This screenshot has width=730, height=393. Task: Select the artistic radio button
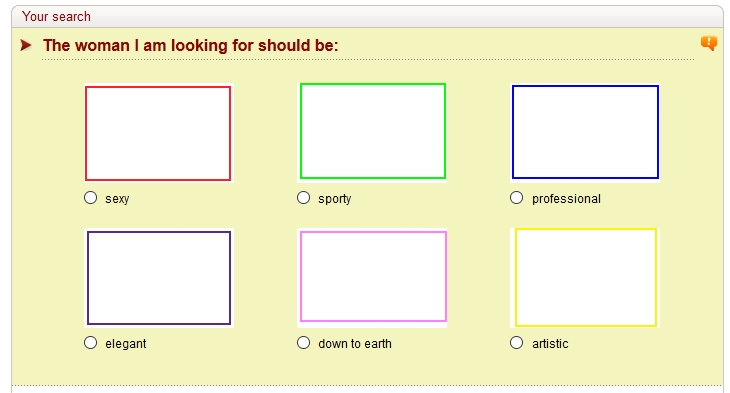516,343
